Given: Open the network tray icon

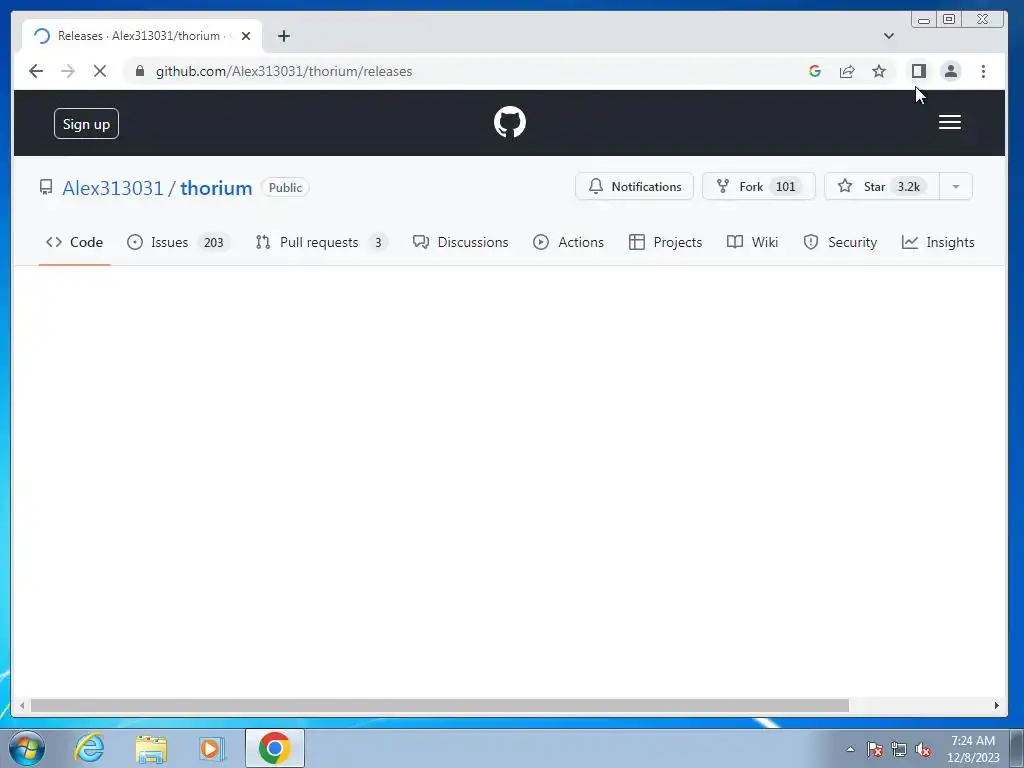Looking at the screenshot, I should [899, 750].
